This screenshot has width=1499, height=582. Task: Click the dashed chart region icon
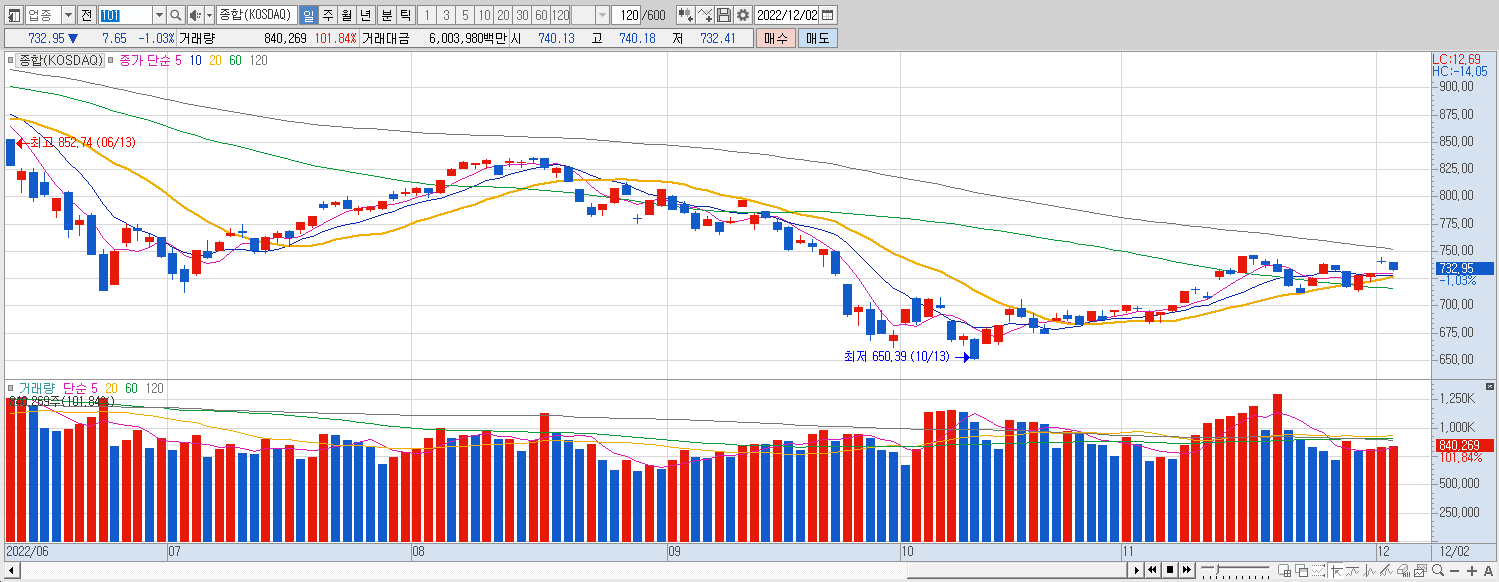[x=1318, y=571]
